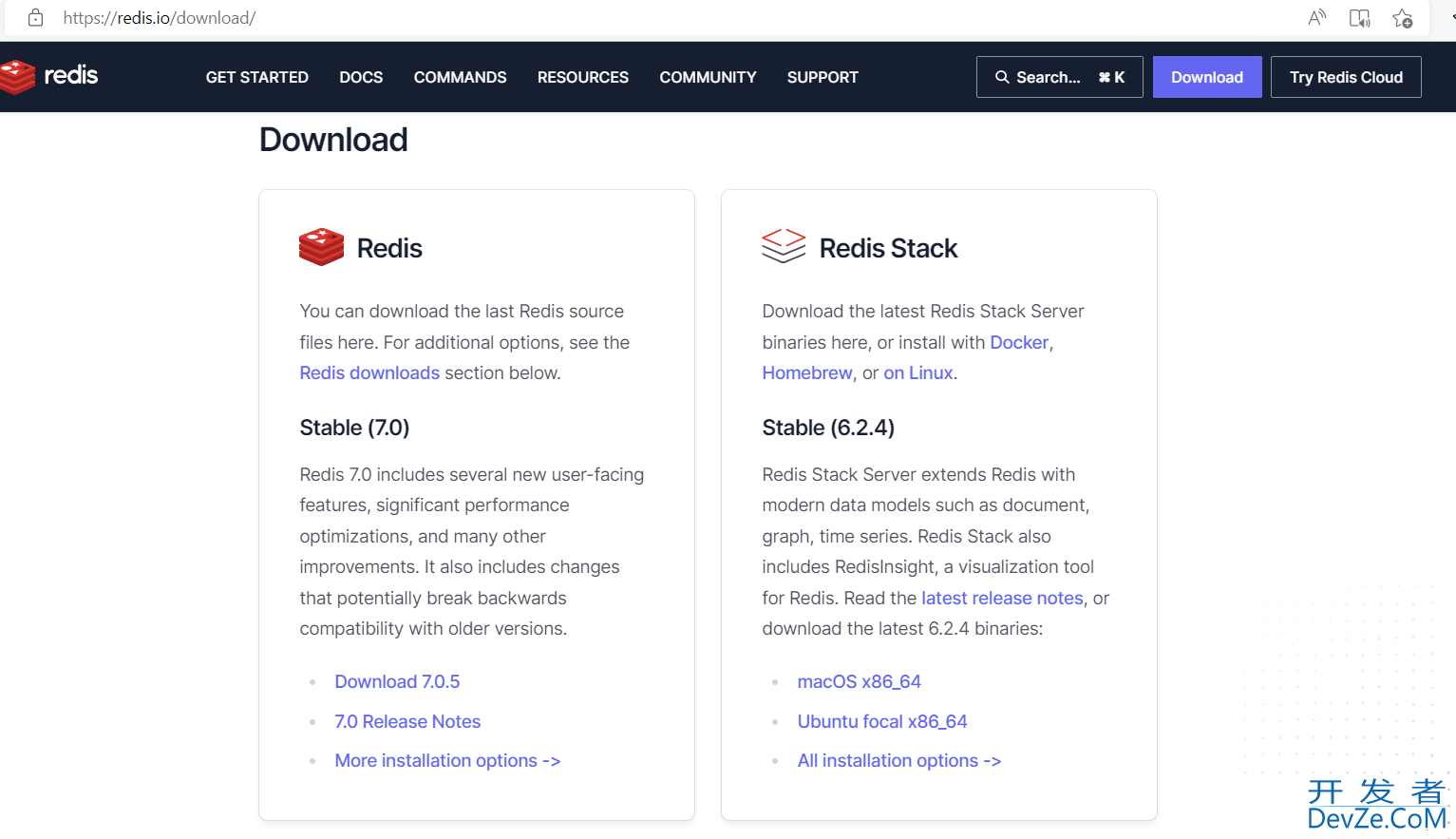
Task: Click the address bar URL redis.io/download
Action: click(x=160, y=18)
